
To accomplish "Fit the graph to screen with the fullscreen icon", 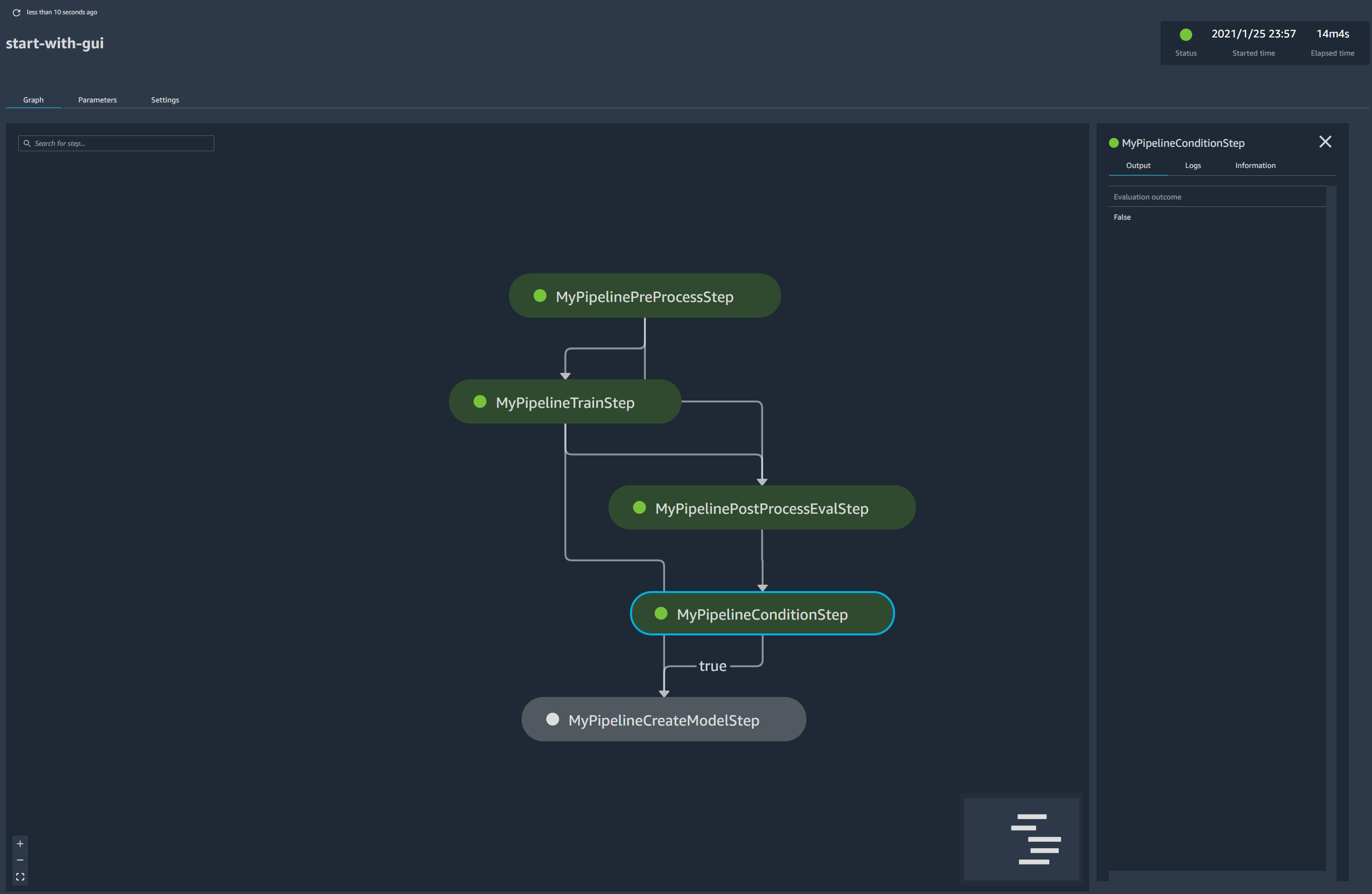I will (x=20, y=877).
